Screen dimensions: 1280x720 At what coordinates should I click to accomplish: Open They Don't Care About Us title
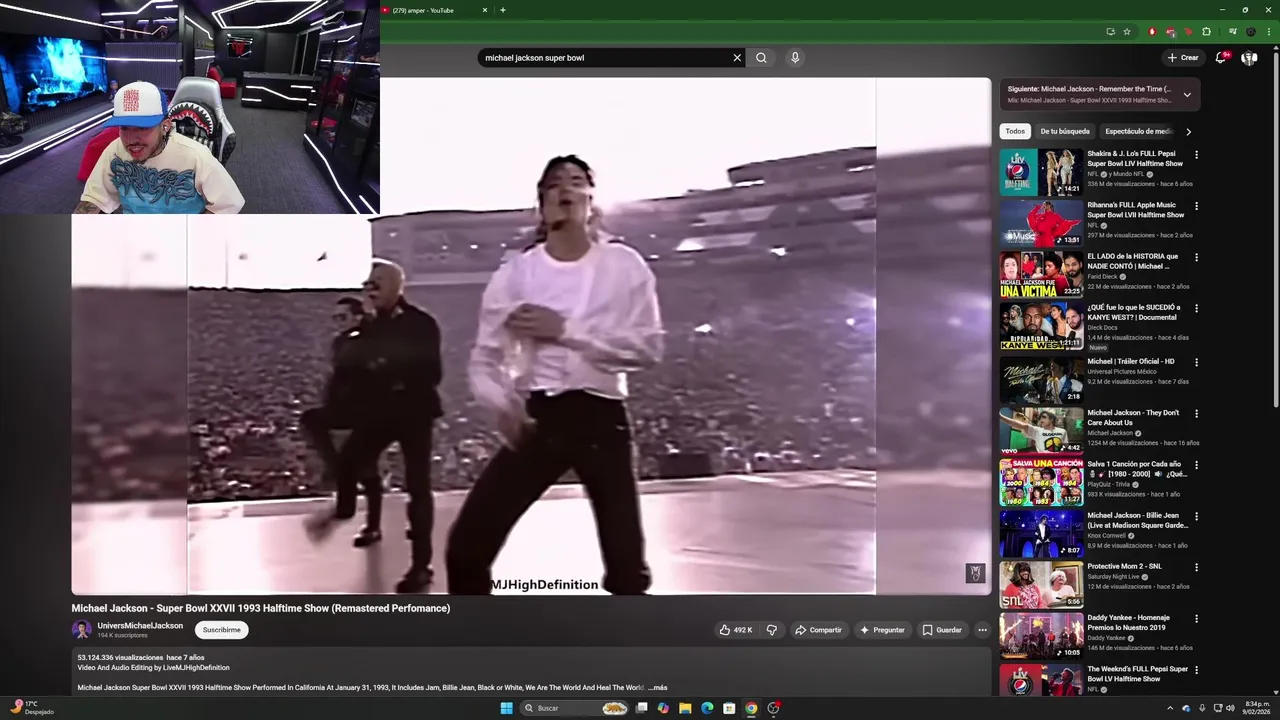pyautogui.click(x=1134, y=417)
